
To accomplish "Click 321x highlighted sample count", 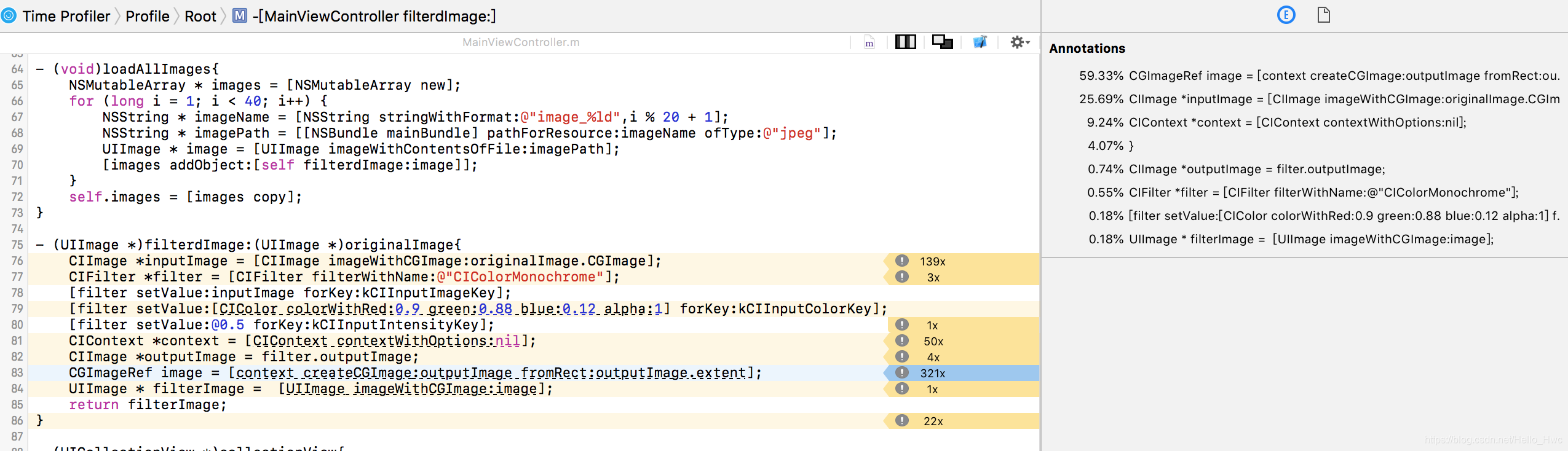I will [933, 373].
